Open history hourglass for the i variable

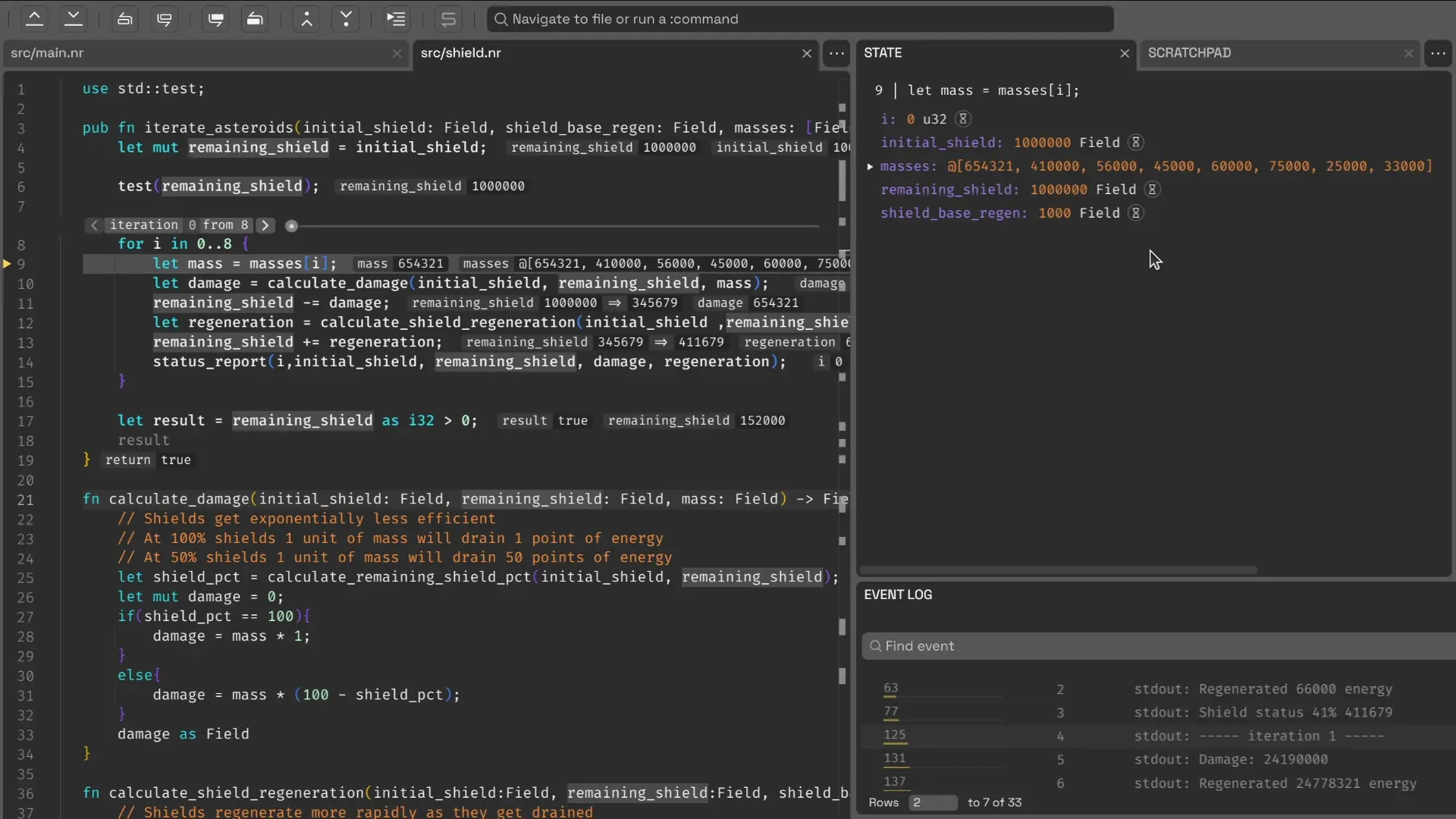point(962,119)
